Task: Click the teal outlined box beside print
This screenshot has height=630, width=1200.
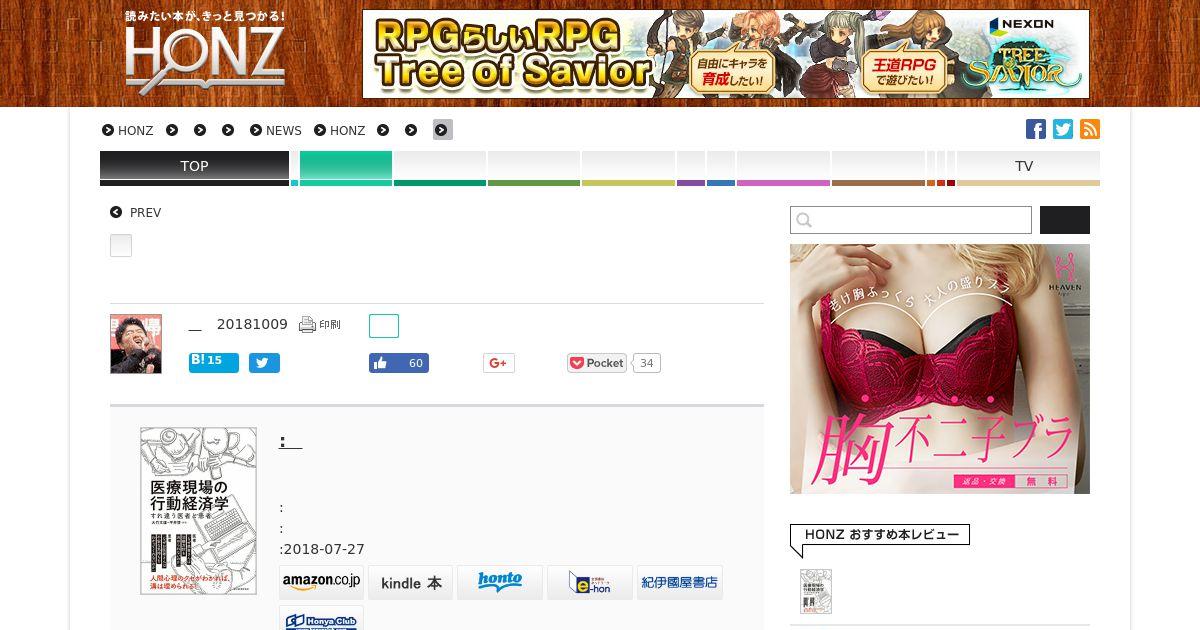Action: pyautogui.click(x=384, y=326)
